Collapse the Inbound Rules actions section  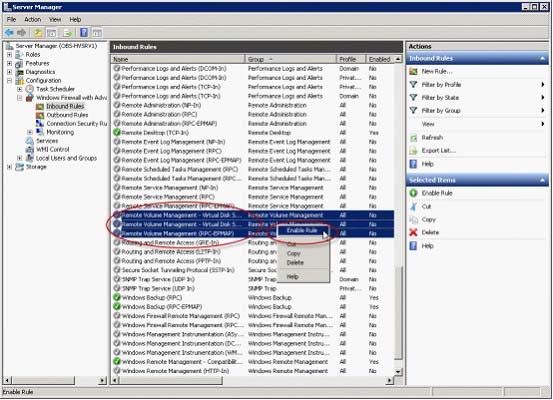[x=542, y=58]
